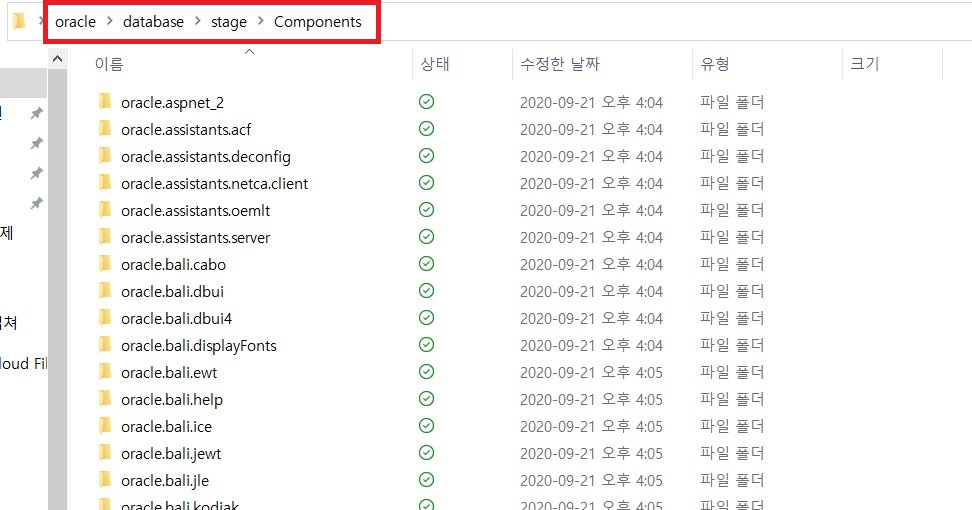Select the oracle.aspnet_2 folder
Viewport: 972px width, 510px height.
(x=172, y=102)
